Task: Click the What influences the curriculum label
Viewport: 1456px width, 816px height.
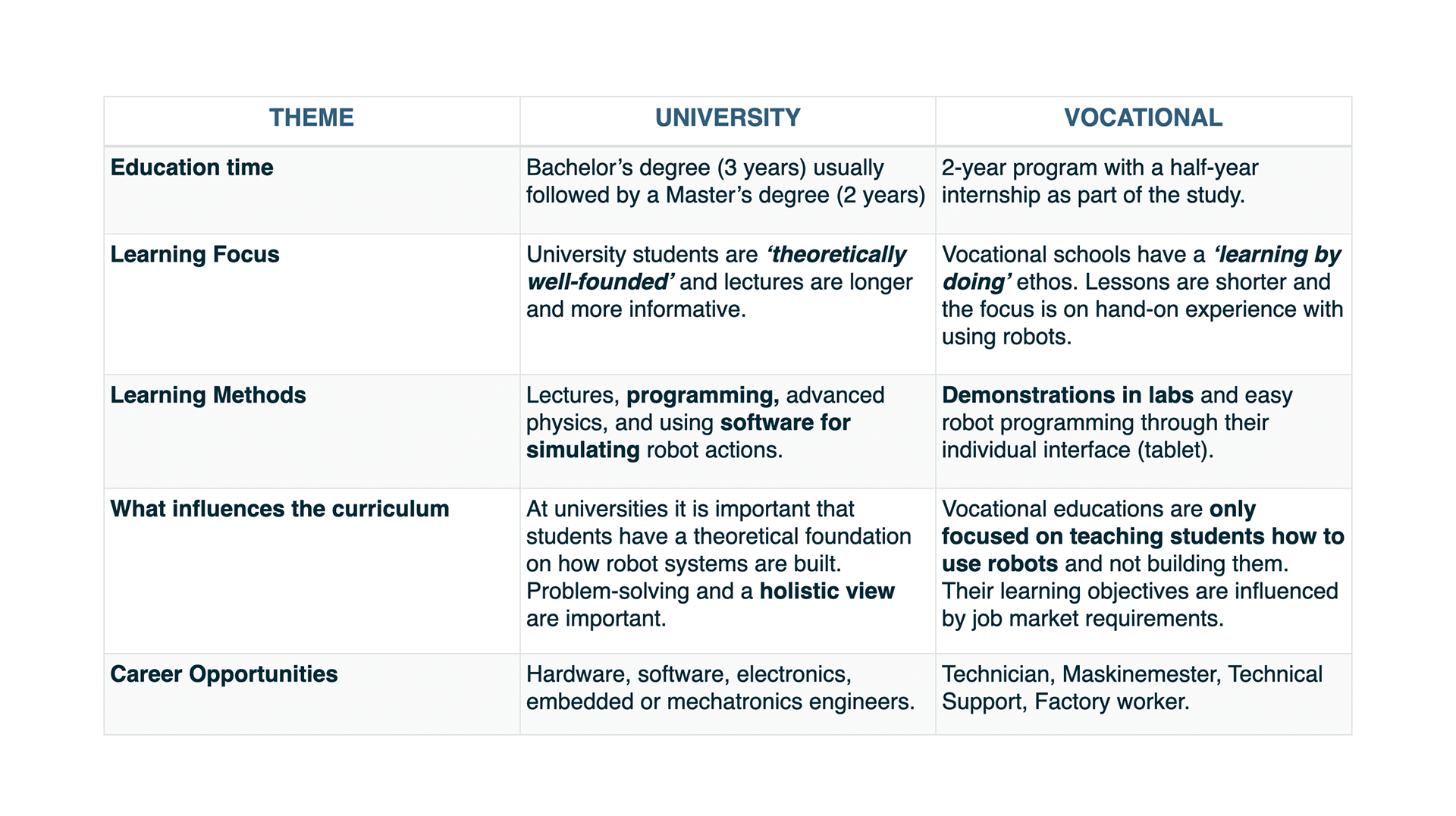Action: point(280,509)
